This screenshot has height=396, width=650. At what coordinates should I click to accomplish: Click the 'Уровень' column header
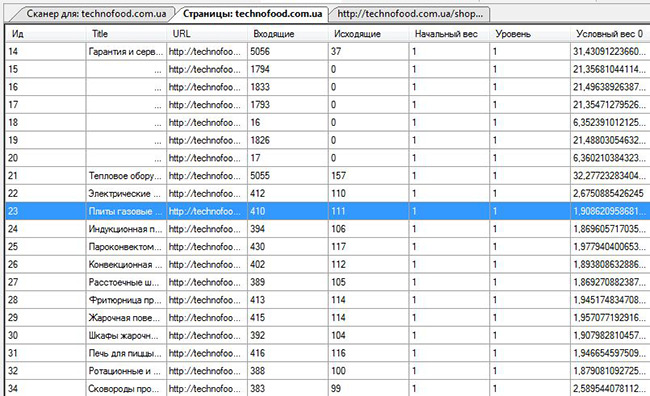[x=530, y=34]
